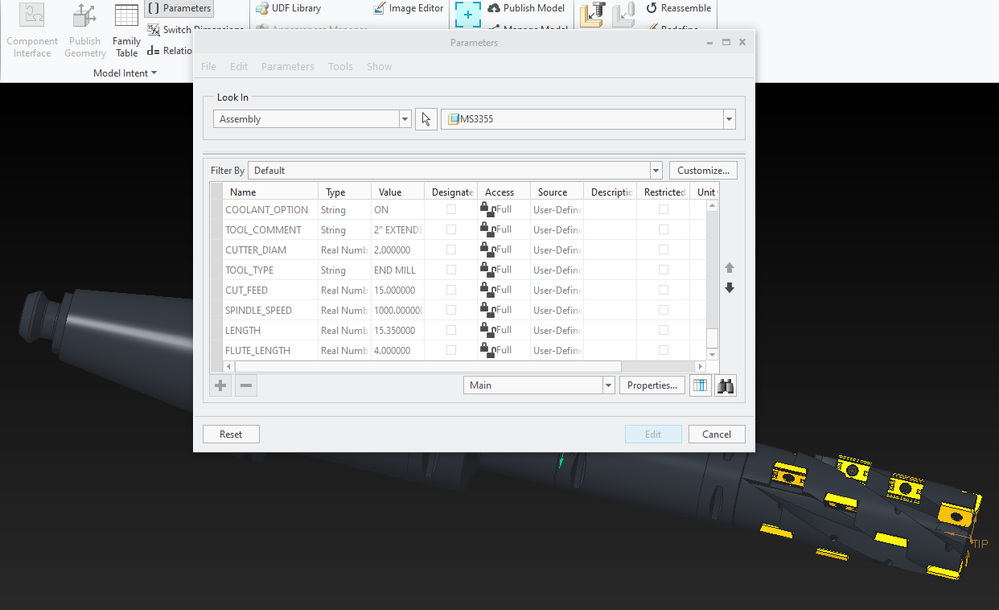Open the Parameters menu in the dialog
This screenshot has height=610, width=999.
[287, 66]
